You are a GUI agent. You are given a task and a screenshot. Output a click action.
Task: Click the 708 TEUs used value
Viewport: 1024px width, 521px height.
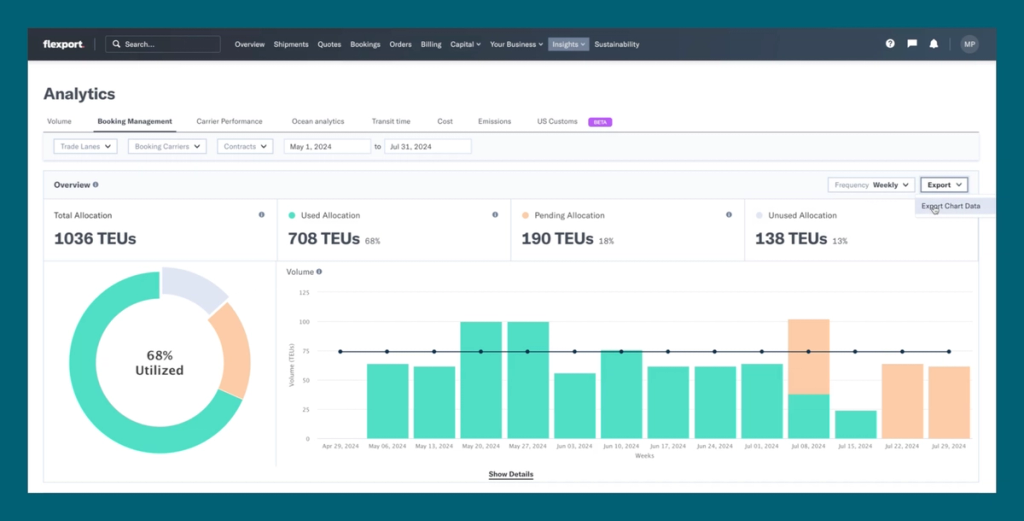[x=324, y=239]
